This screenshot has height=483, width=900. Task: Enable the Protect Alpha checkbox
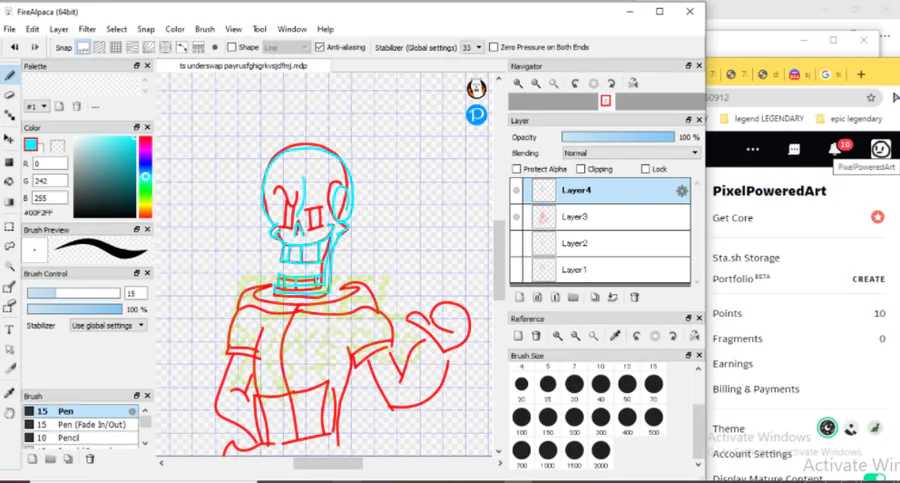[x=517, y=169]
